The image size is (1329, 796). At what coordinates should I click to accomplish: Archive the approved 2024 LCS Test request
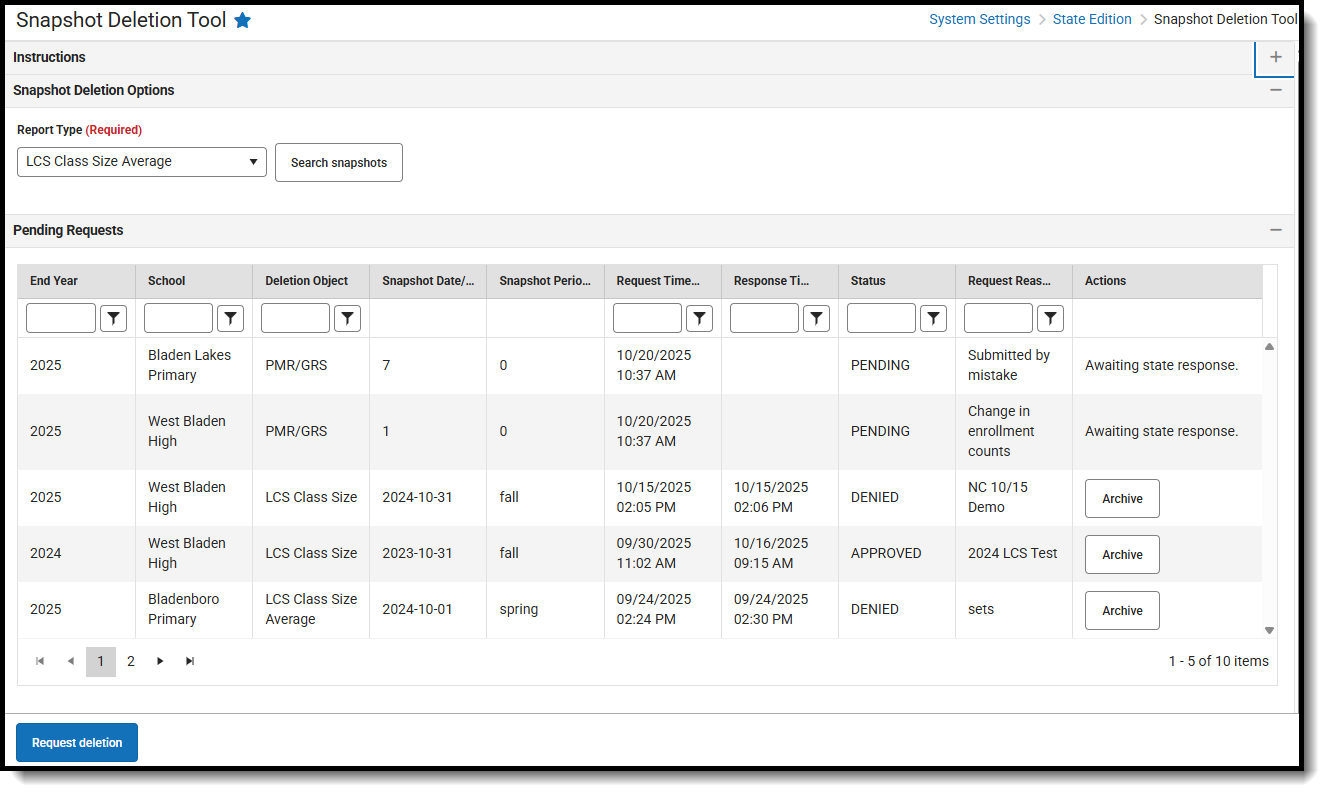click(1121, 554)
